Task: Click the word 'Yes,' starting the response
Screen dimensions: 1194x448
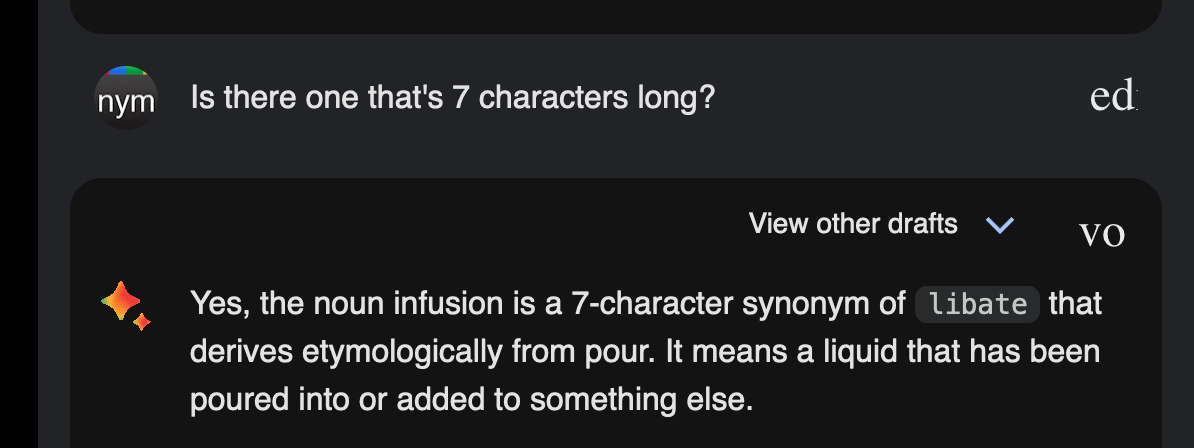Action: coord(220,304)
